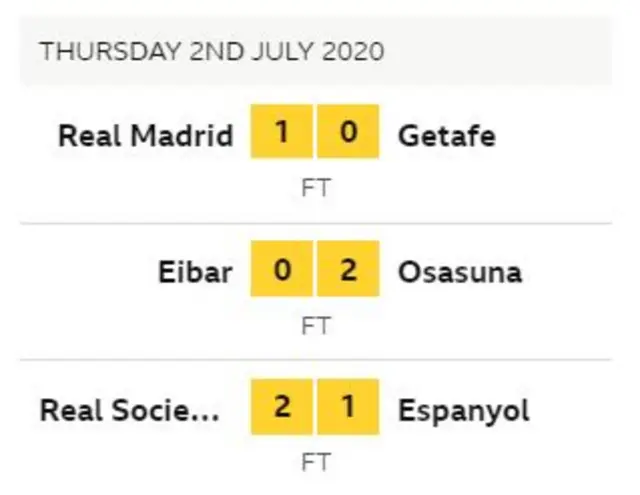Viewport: 640px width, 495px height.
Task: Click FT status under Eibar match
Action: click(315, 326)
